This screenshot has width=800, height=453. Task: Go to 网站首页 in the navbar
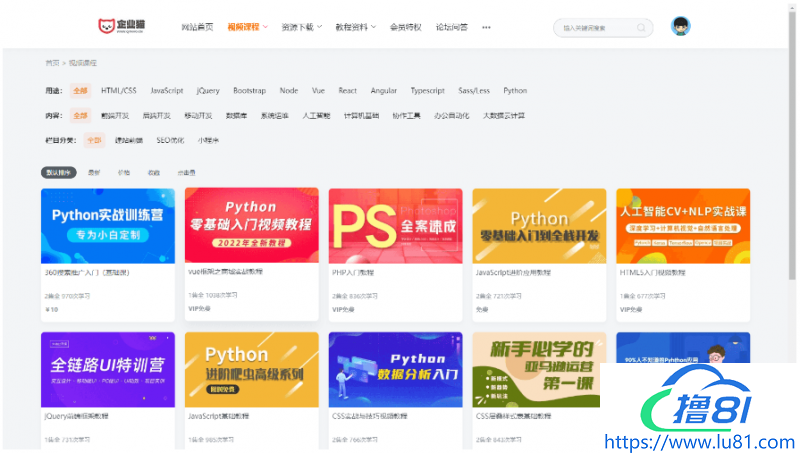197,28
